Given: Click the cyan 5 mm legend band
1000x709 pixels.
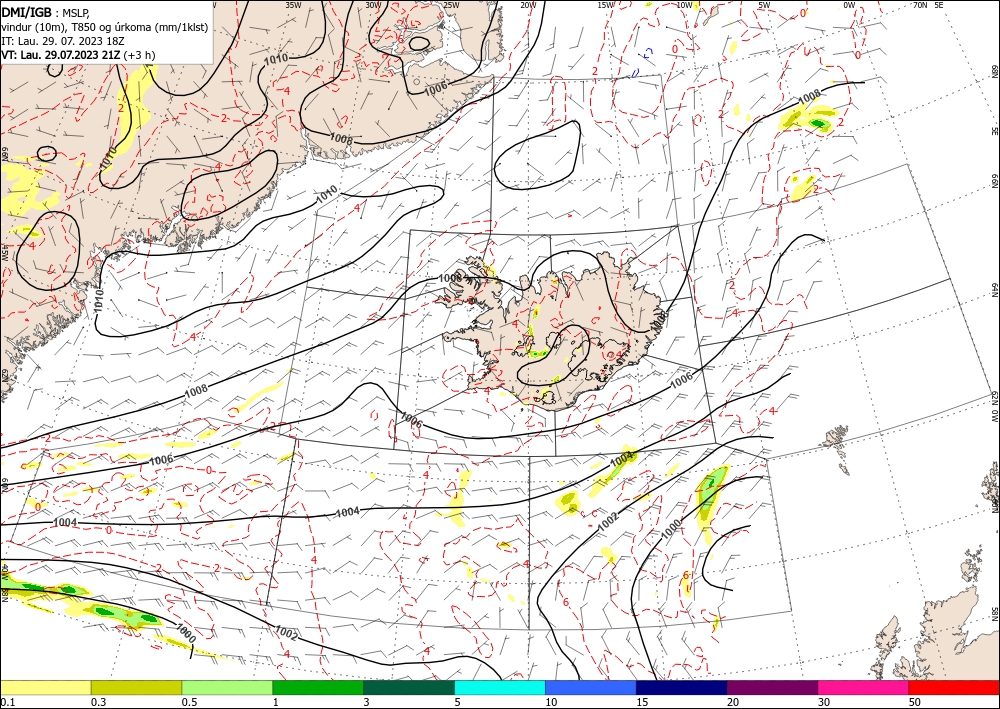Looking at the screenshot, I should pyautogui.click(x=500, y=687).
